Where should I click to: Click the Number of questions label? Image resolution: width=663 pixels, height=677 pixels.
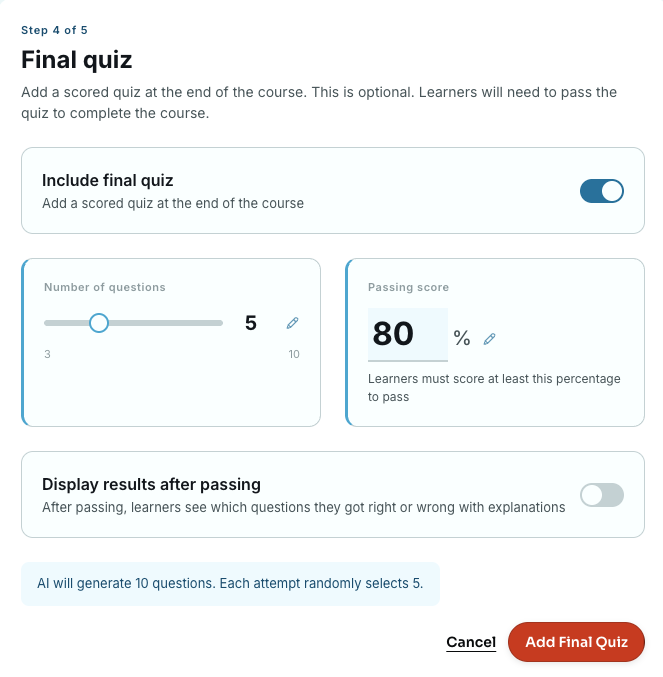tap(105, 287)
